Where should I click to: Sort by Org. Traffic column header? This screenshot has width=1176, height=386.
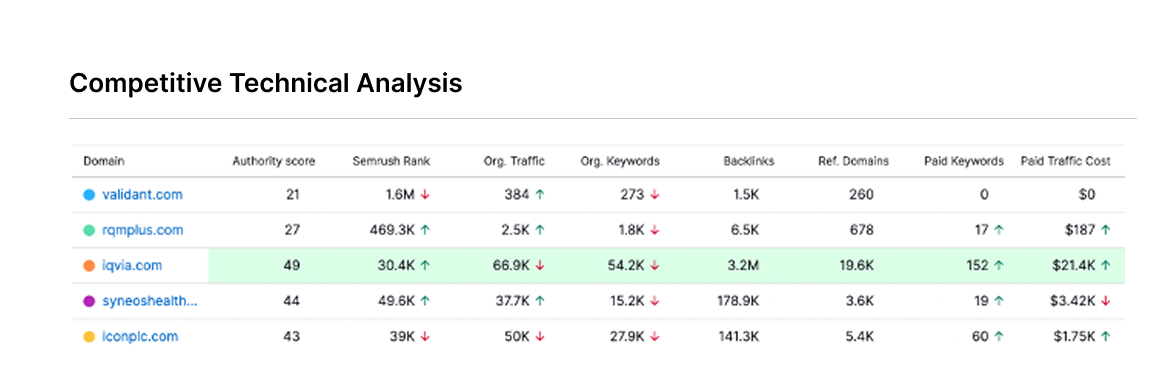[514, 161]
